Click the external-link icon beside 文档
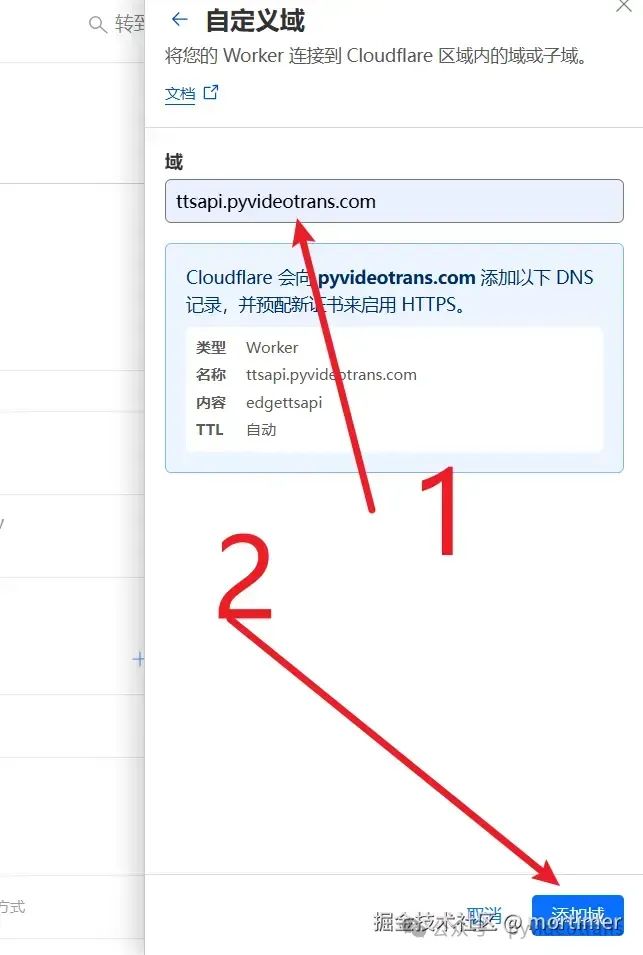643x955 pixels. (211, 93)
